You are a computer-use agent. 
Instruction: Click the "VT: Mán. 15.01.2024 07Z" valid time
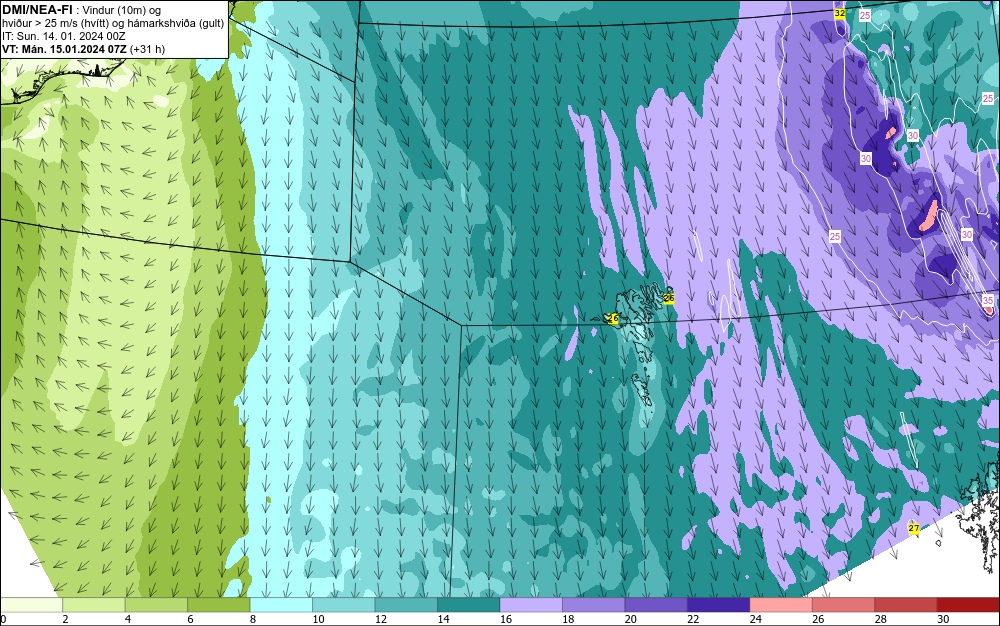64,49
